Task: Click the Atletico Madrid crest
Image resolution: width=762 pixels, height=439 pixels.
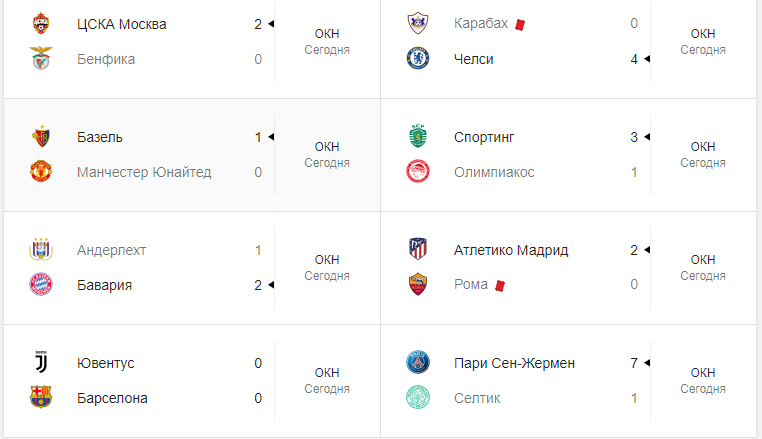Action: click(417, 250)
